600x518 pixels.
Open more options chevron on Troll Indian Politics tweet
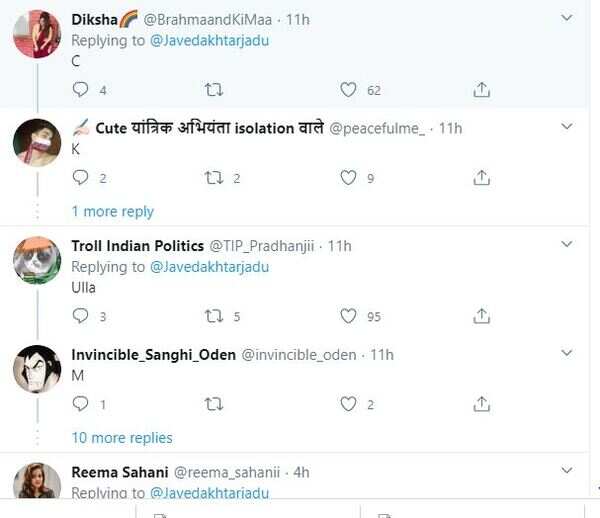click(x=566, y=245)
